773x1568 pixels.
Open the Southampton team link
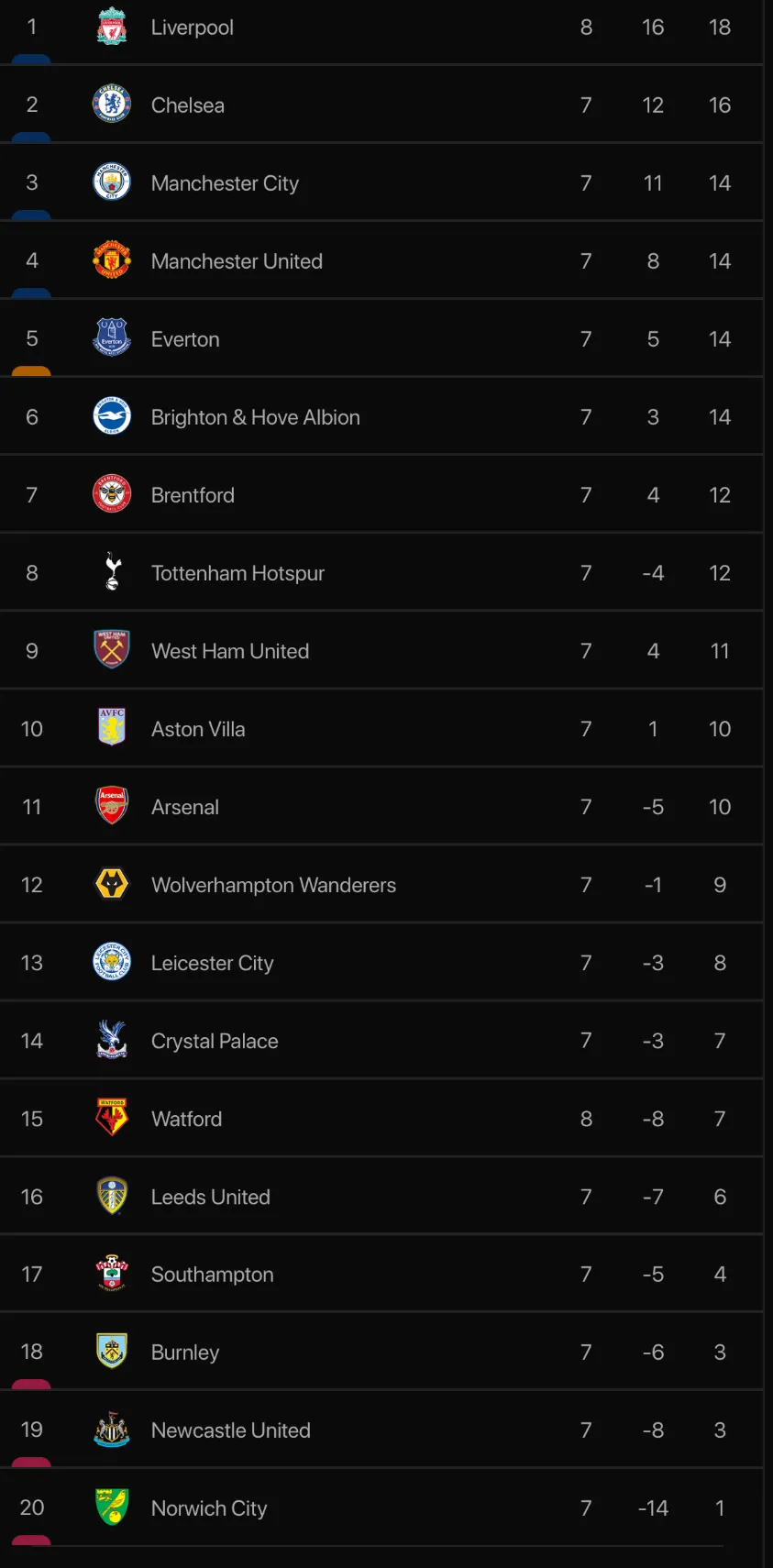point(212,1275)
